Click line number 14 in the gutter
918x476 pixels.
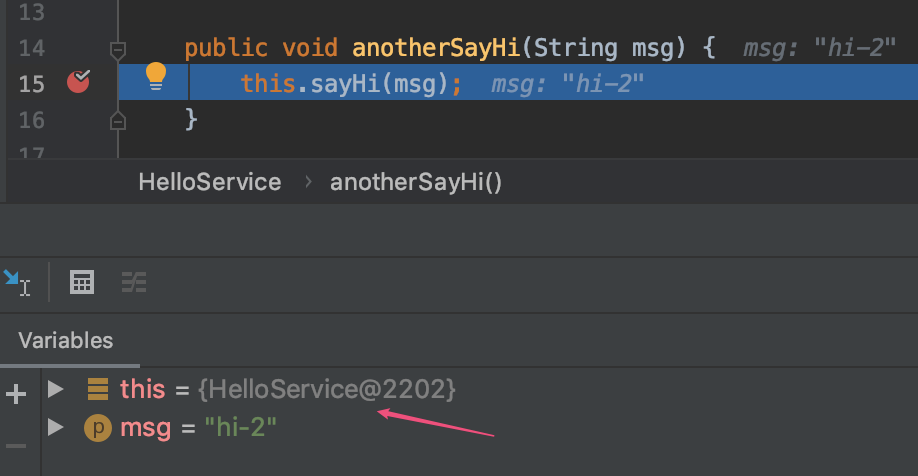(32, 48)
